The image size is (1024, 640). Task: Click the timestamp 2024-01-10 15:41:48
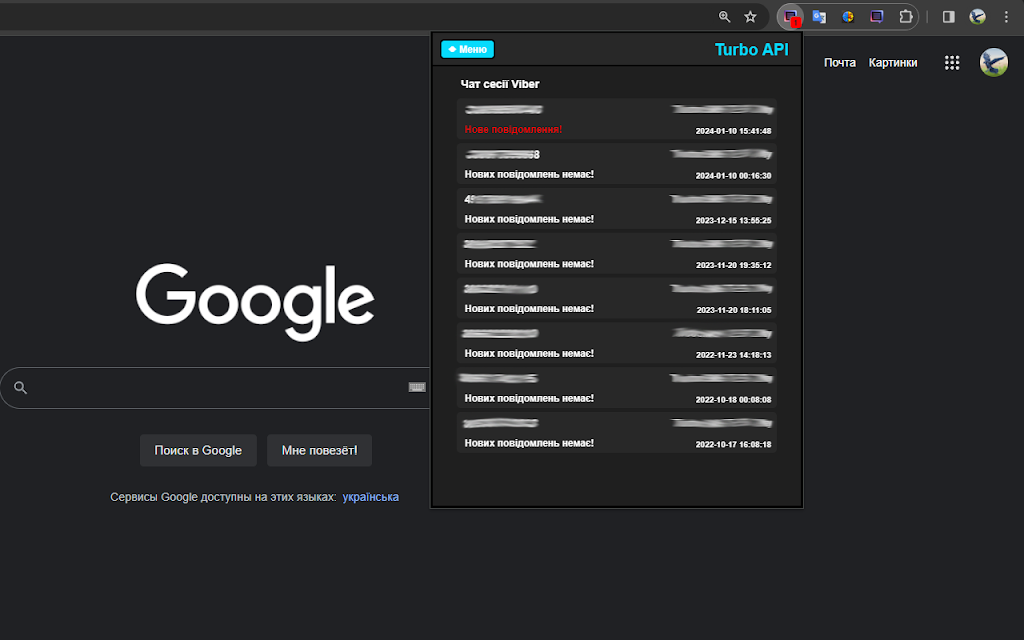point(733,131)
